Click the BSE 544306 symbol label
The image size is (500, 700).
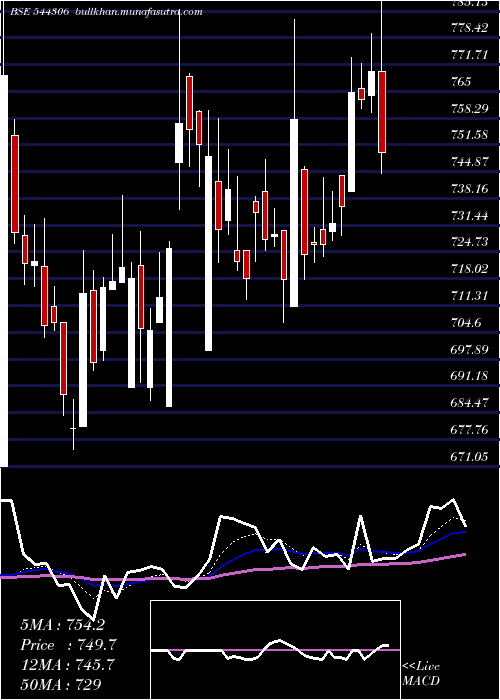[x=39, y=12]
